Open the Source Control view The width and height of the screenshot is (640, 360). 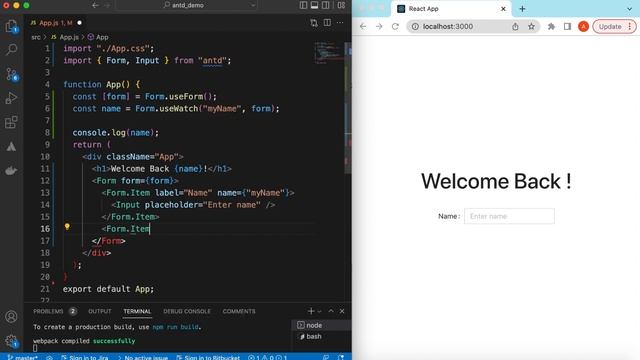[x=11, y=74]
